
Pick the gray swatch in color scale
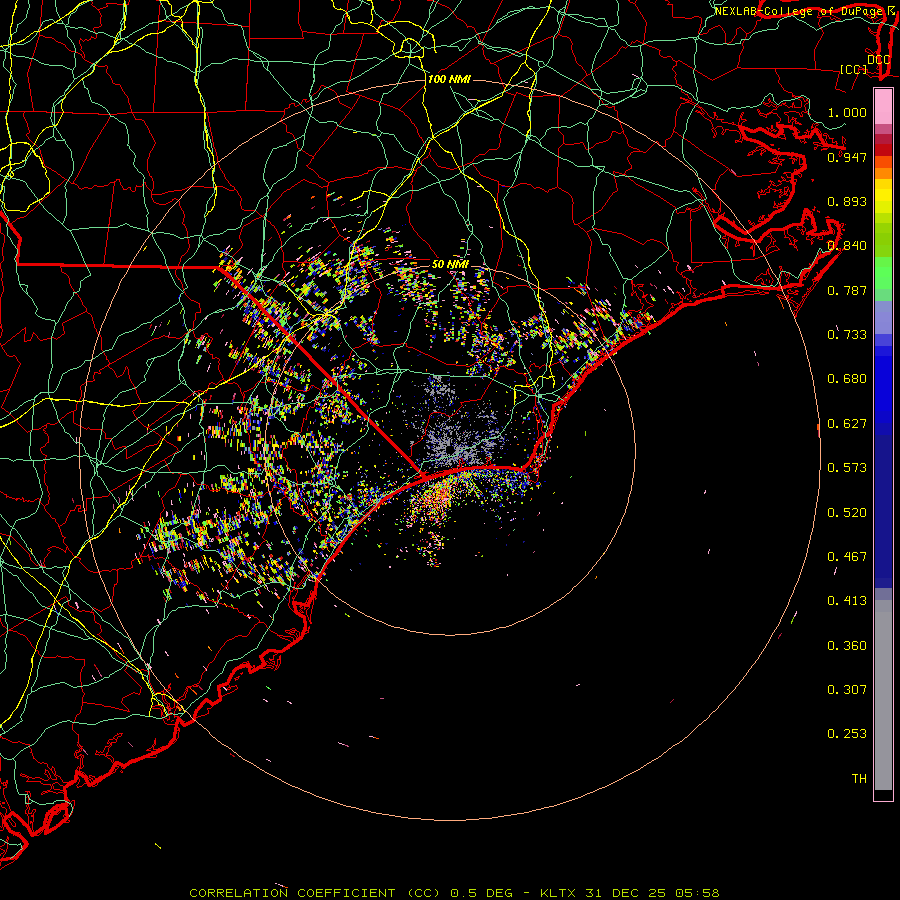pos(883,695)
